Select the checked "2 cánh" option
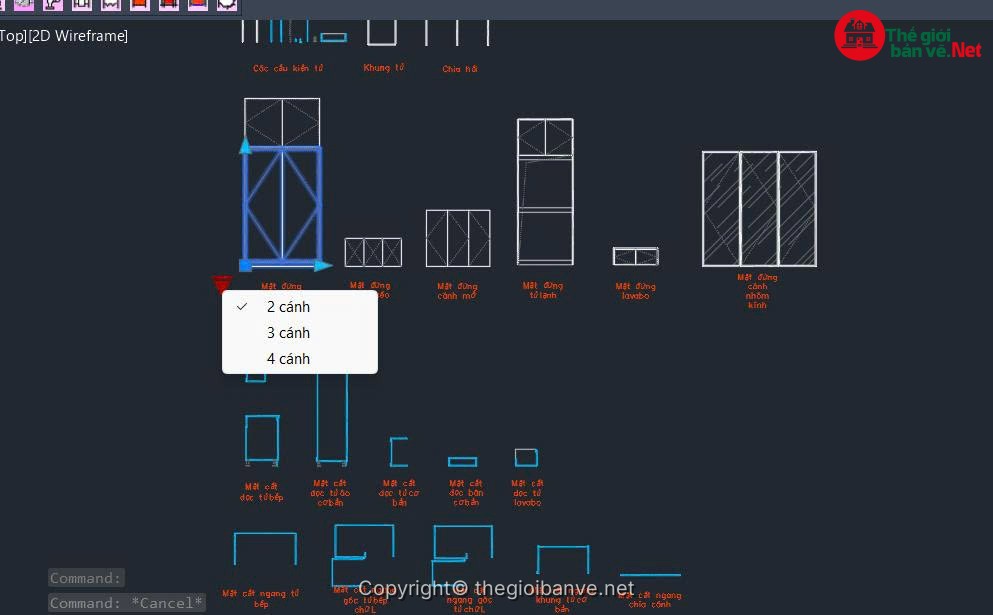This screenshot has height=615, width=993. [x=288, y=307]
